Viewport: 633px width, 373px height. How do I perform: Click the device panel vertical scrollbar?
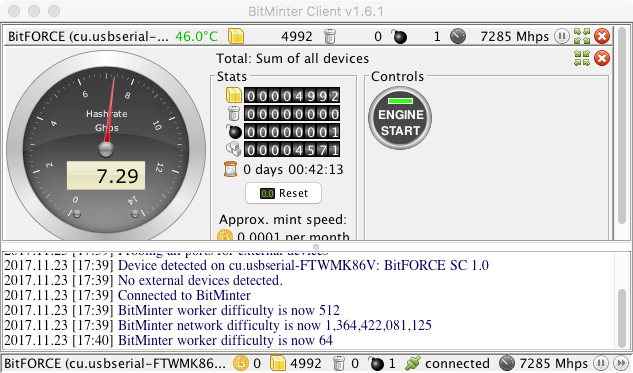(x=622, y=125)
